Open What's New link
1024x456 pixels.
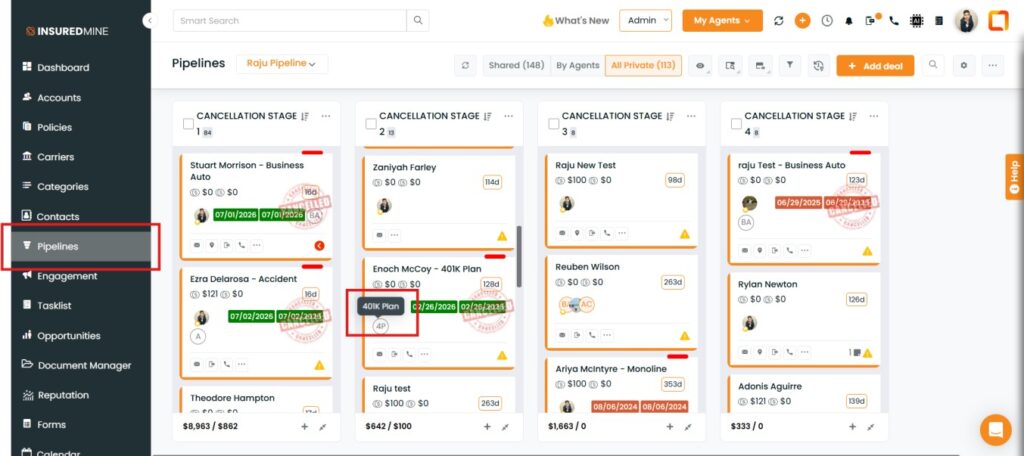(575, 20)
